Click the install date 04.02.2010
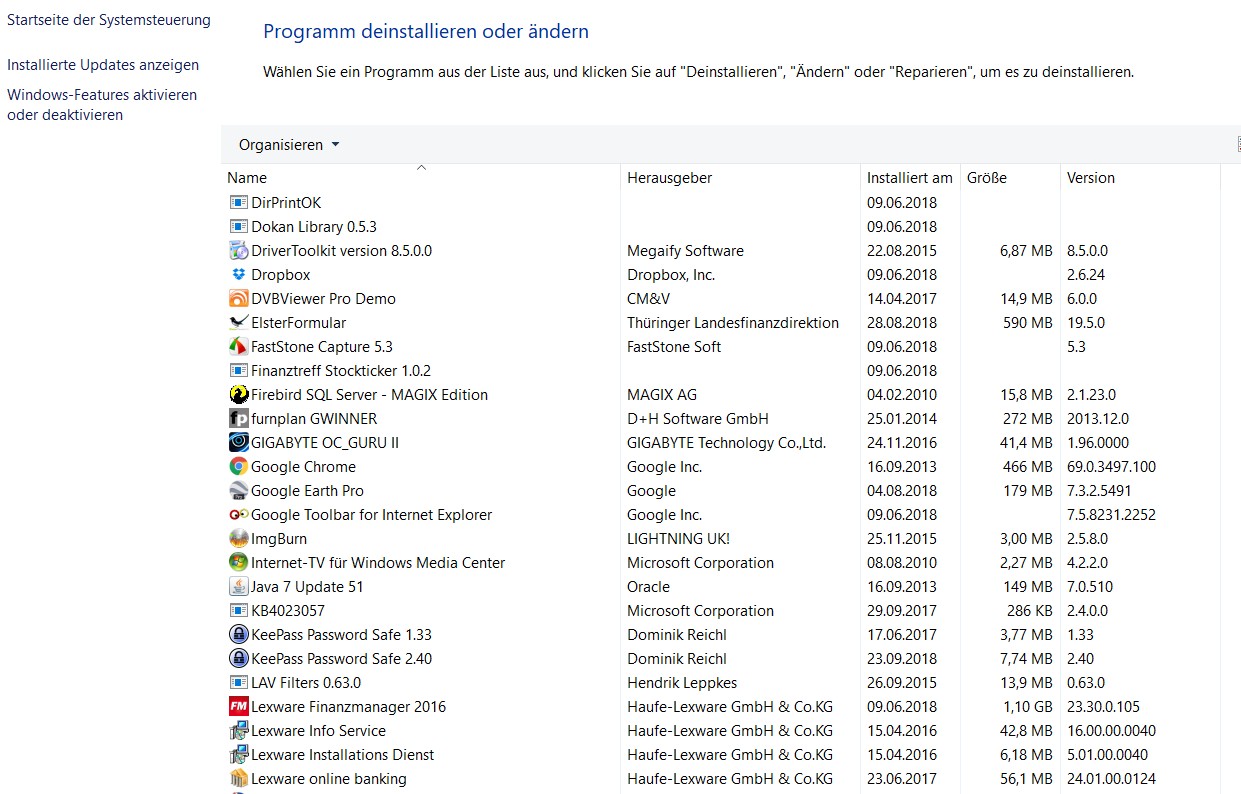Image resolution: width=1241 pixels, height=794 pixels. (902, 395)
